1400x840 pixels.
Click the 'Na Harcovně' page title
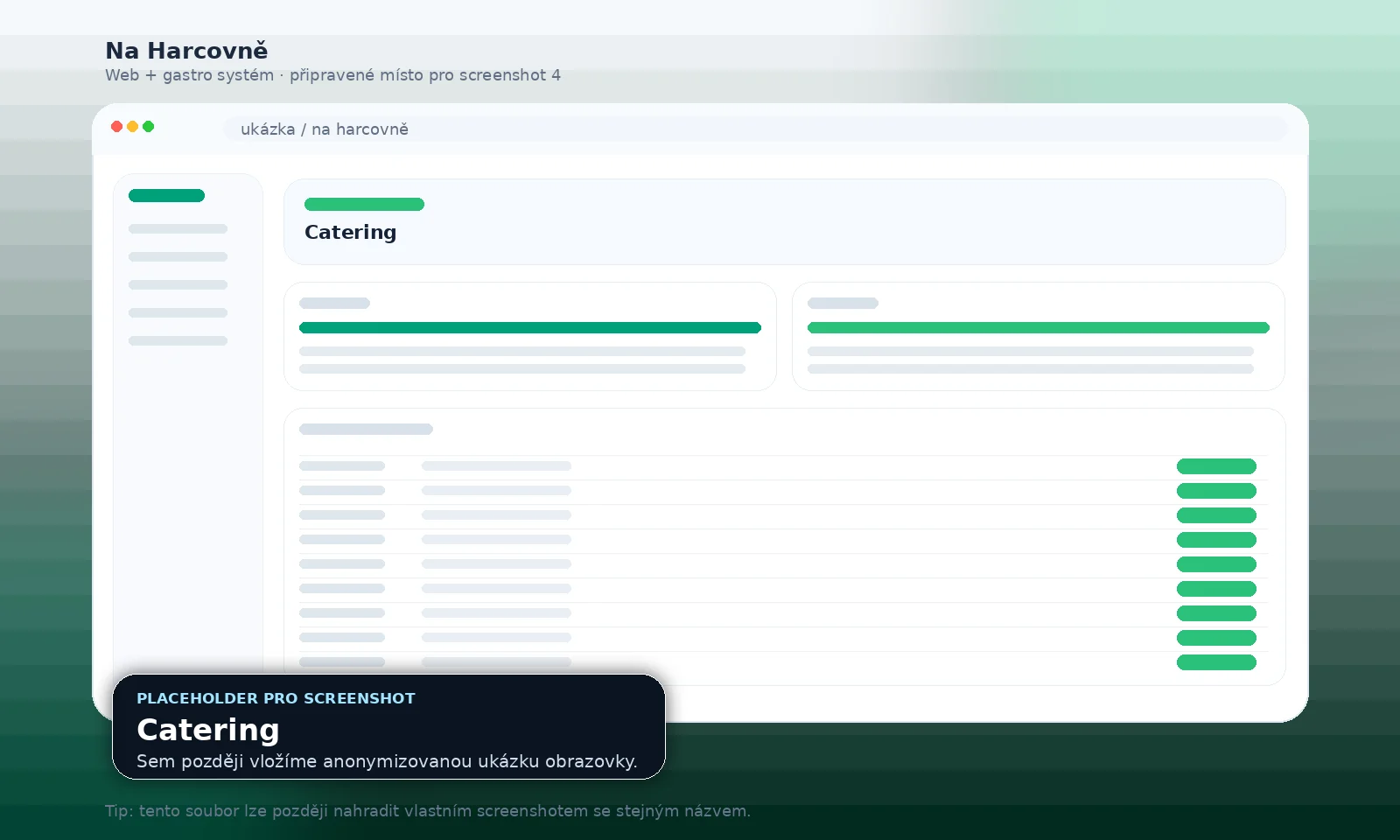(x=186, y=51)
